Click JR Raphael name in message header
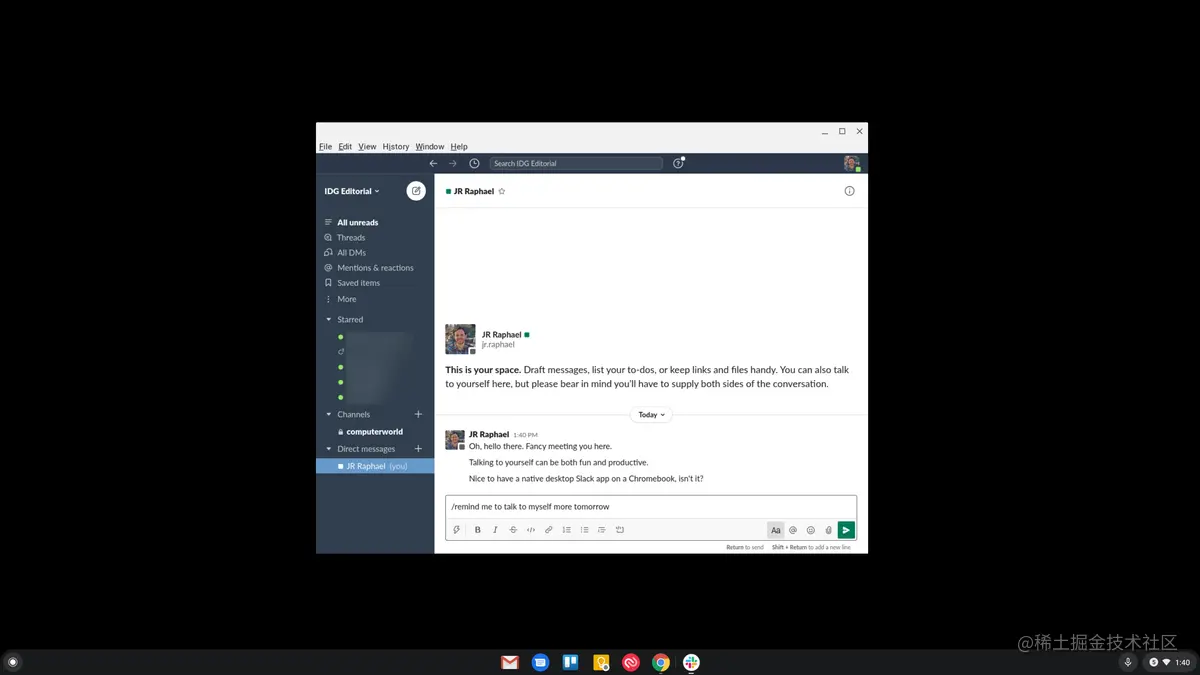Viewport: 1200px width, 675px height. pos(489,435)
